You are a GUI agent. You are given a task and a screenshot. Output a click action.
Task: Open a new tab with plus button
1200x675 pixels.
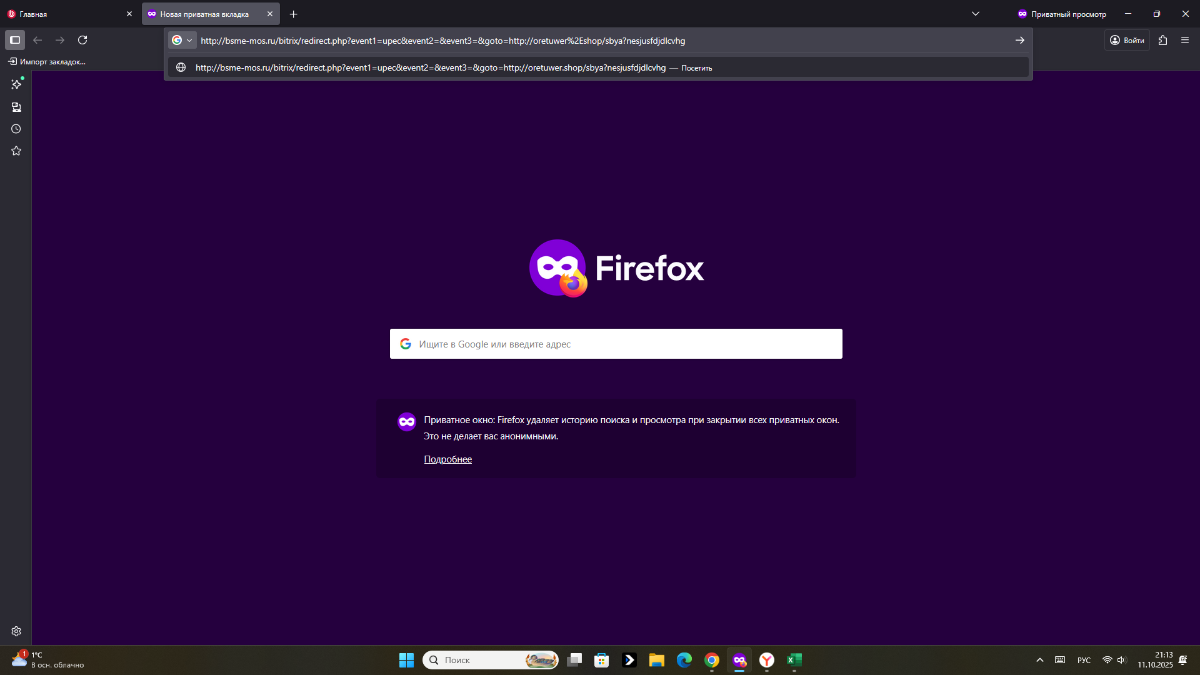click(x=293, y=14)
